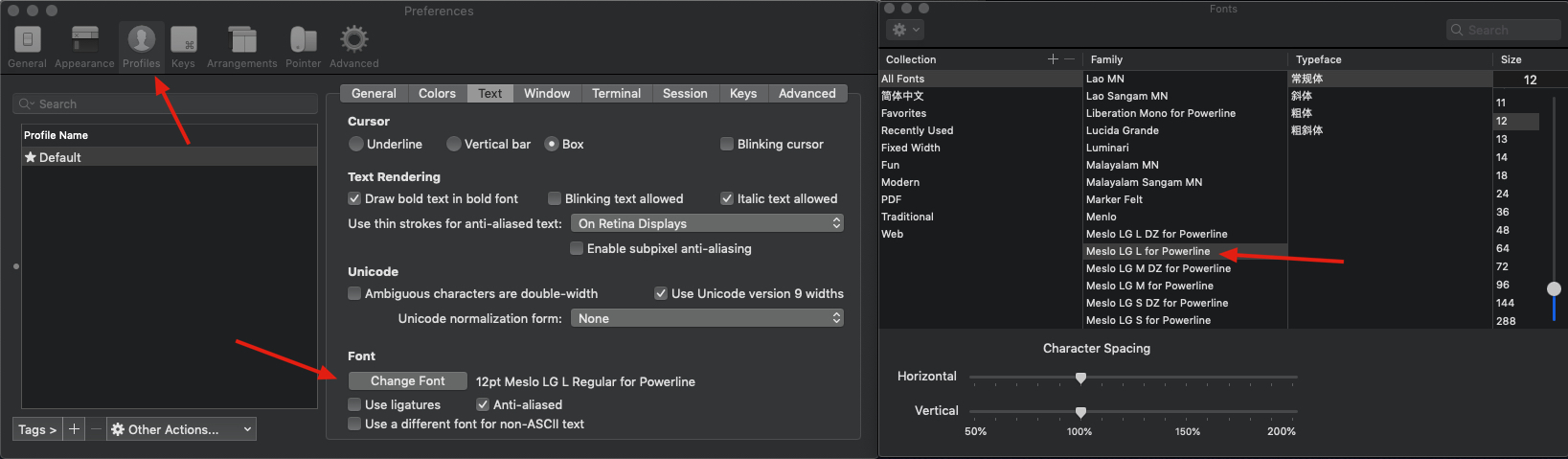
Task: Open thin strokes On Retina Displays dropdown
Action: pos(707,223)
